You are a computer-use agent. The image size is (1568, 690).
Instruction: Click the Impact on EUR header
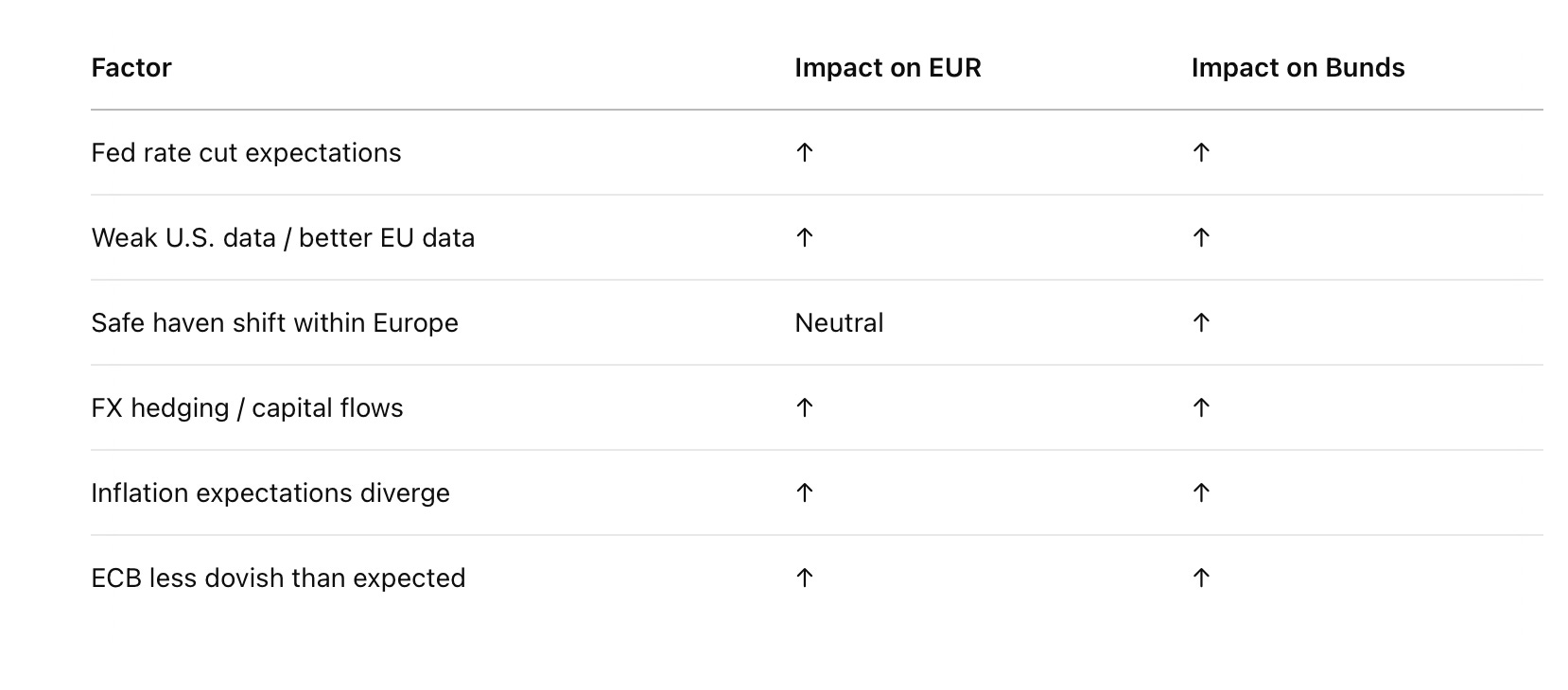point(888,68)
